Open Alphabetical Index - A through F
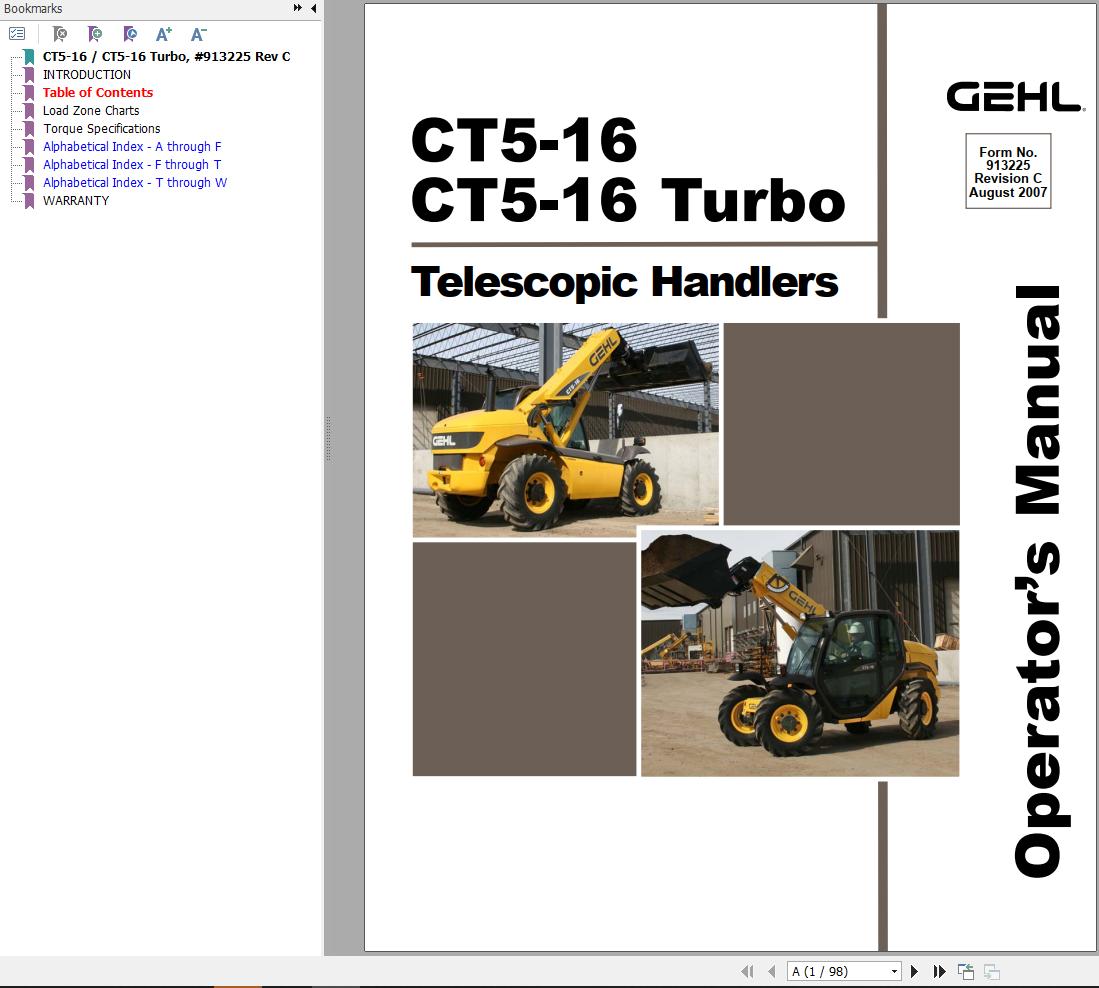Viewport: 1099px width, 988px height. pyautogui.click(x=130, y=146)
